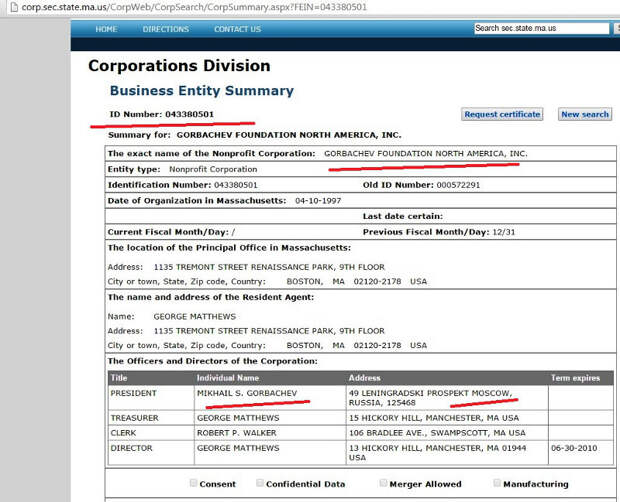Screen dimensions: 620x502
Task: Click resident agent name GEORGE MATTHEWS
Action: pos(195,317)
